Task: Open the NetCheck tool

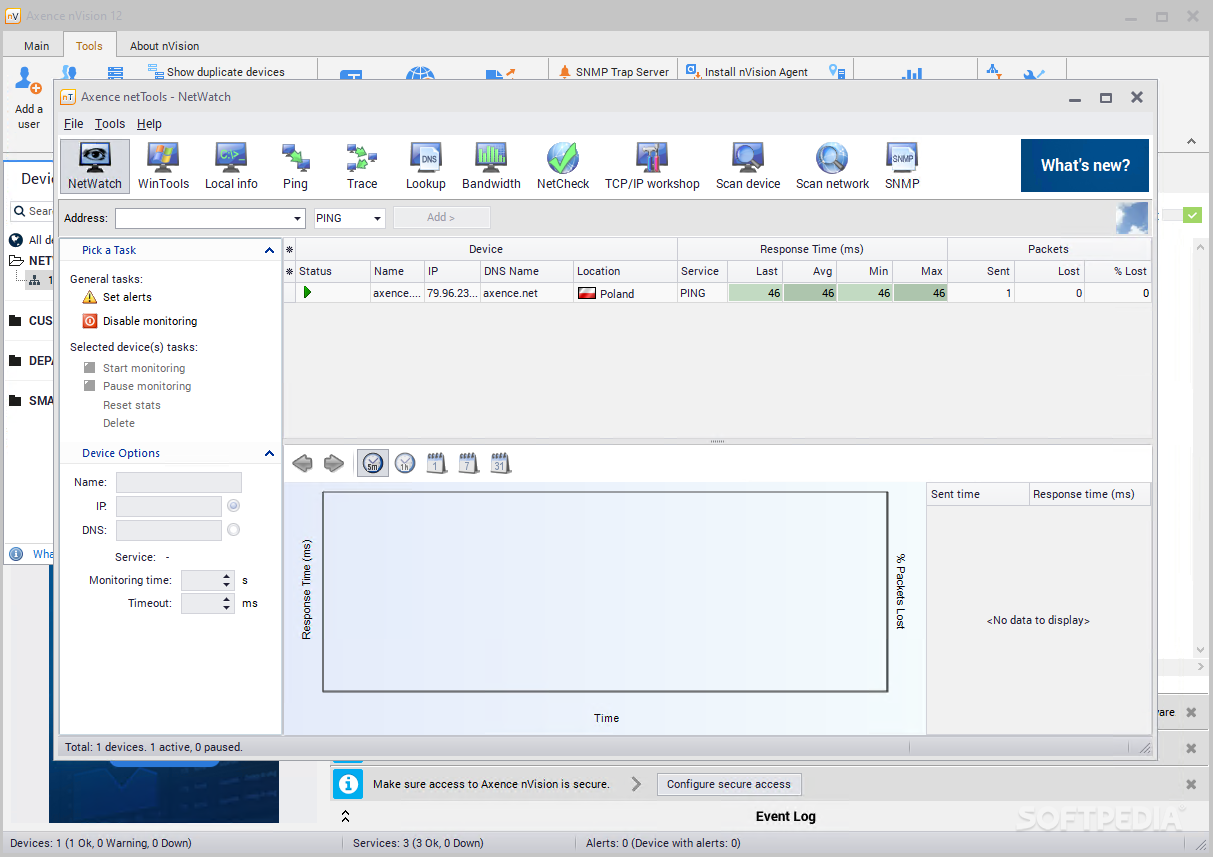Action: pyautogui.click(x=563, y=166)
